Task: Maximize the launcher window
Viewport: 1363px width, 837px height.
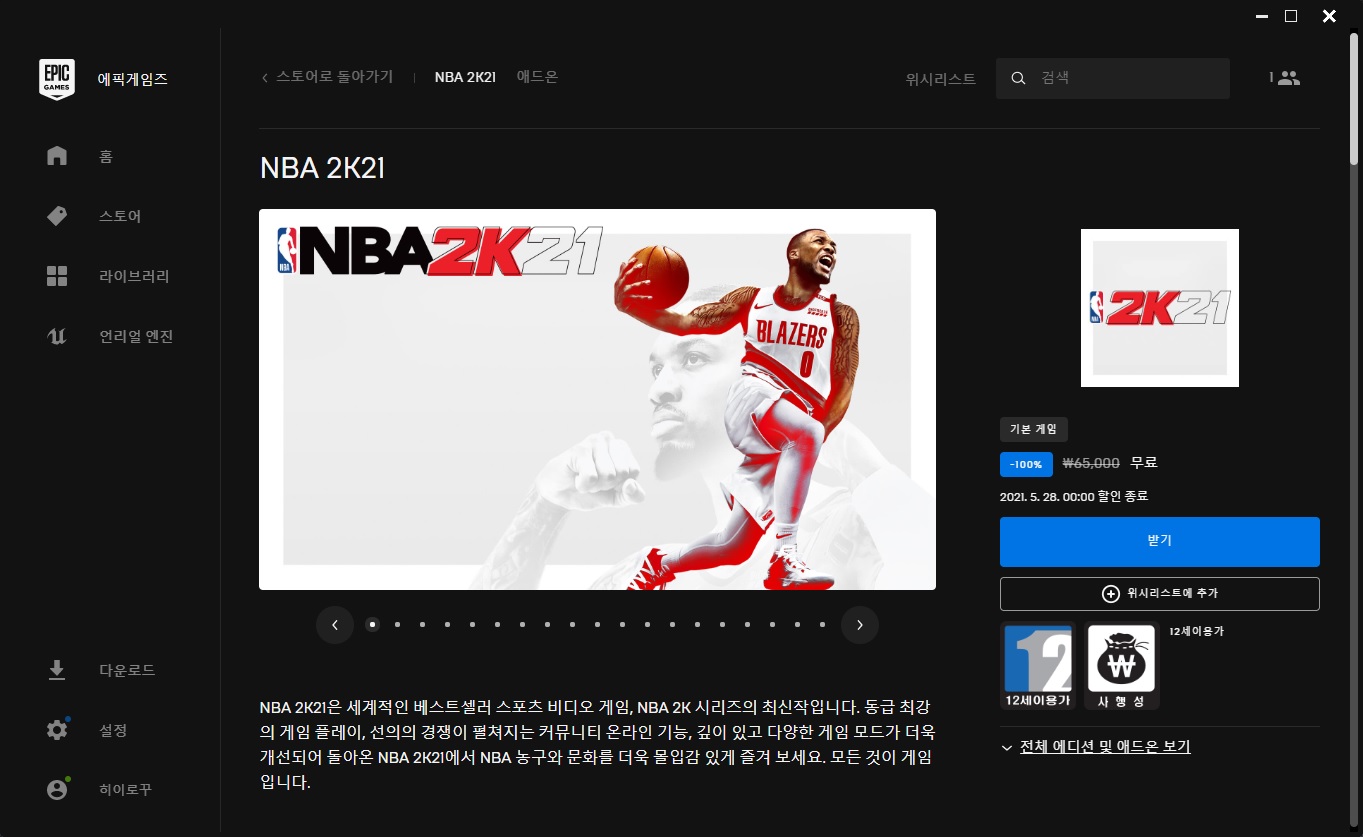Action: coord(1291,16)
